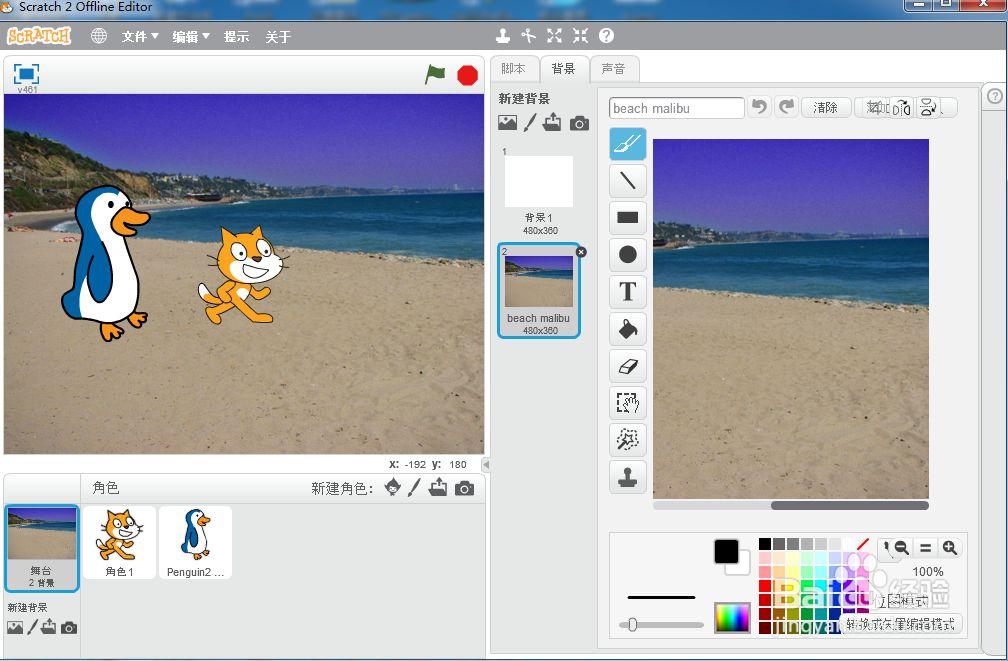Select the 舞台 stage thumbnail
The height and width of the screenshot is (661, 1008).
pos(42,548)
